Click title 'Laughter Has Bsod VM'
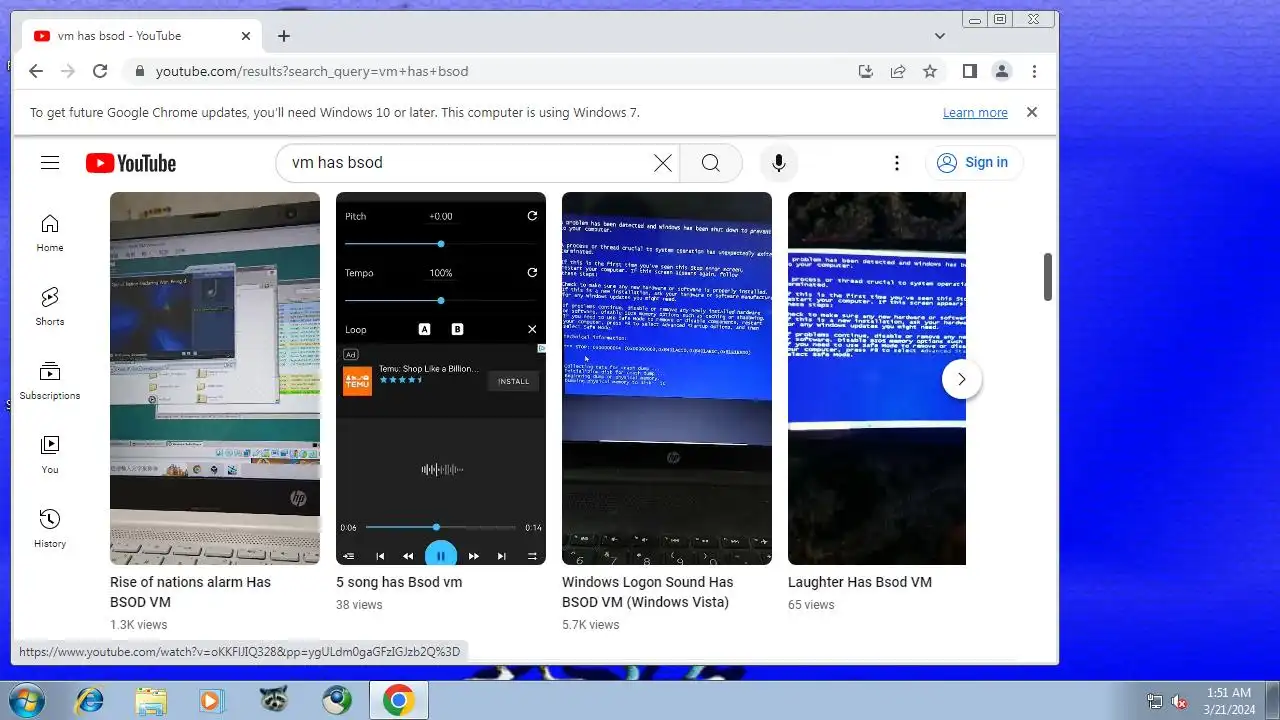1280x720 pixels. tap(860, 582)
